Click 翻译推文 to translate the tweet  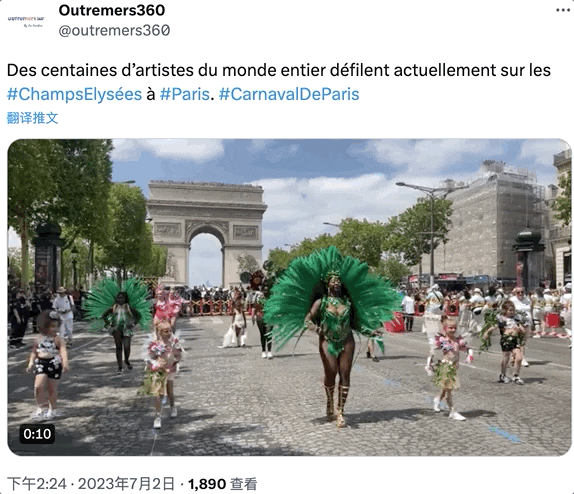pyautogui.click(x=33, y=118)
